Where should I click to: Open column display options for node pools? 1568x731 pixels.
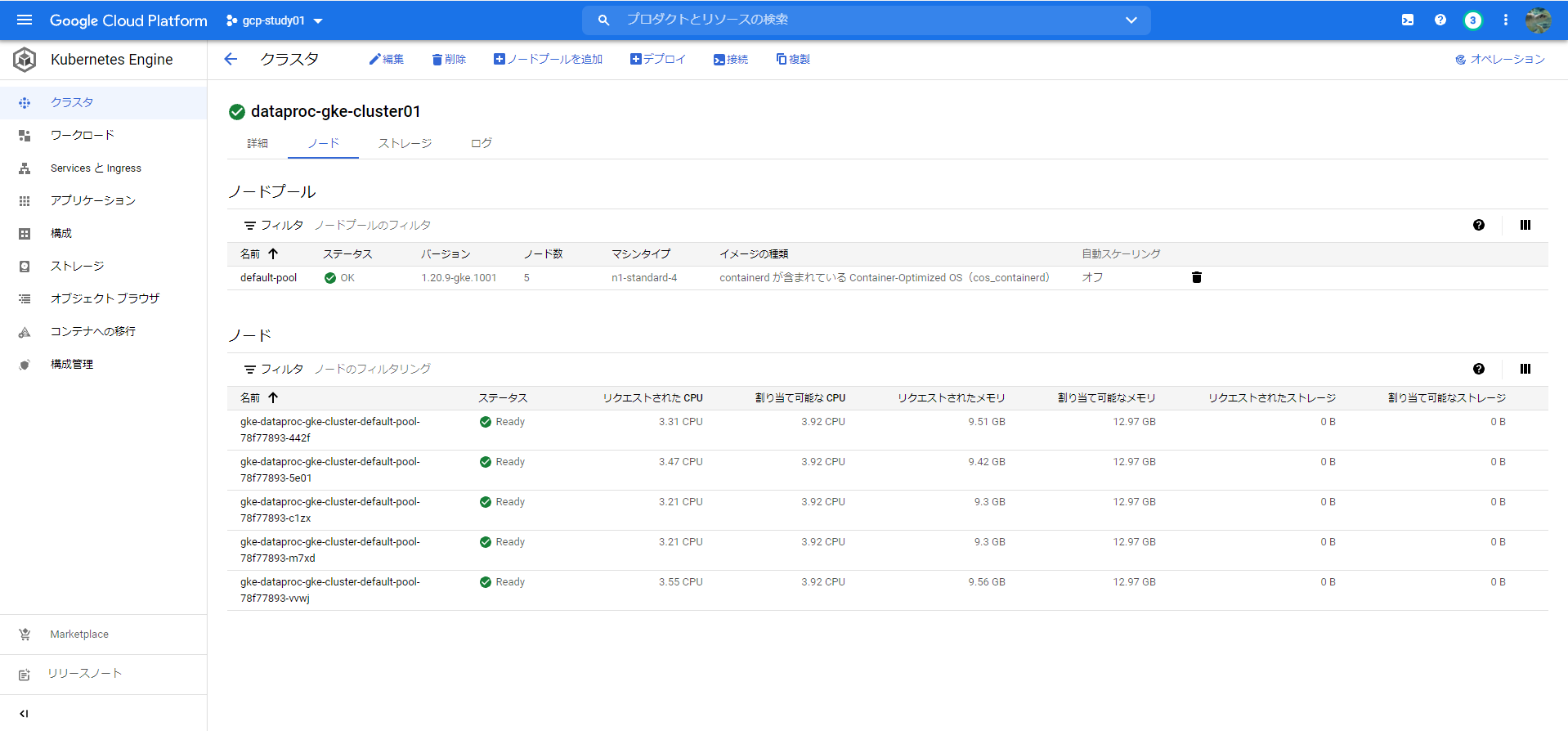coord(1525,225)
